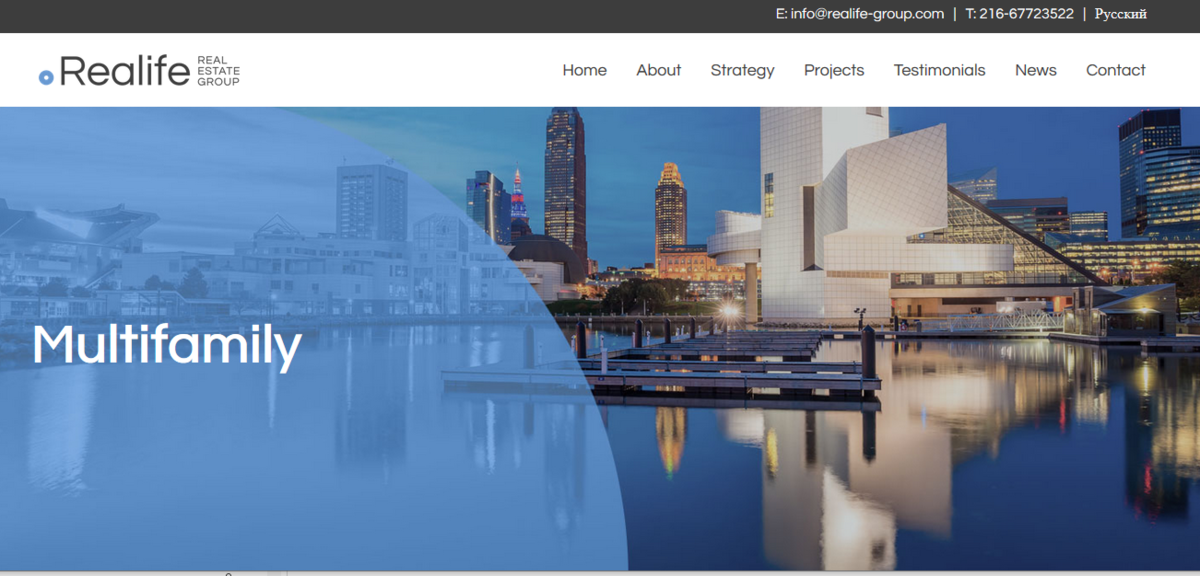The image size is (1200, 576).
Task: Click the phone number 216-67723522
Action: click(x=1027, y=14)
